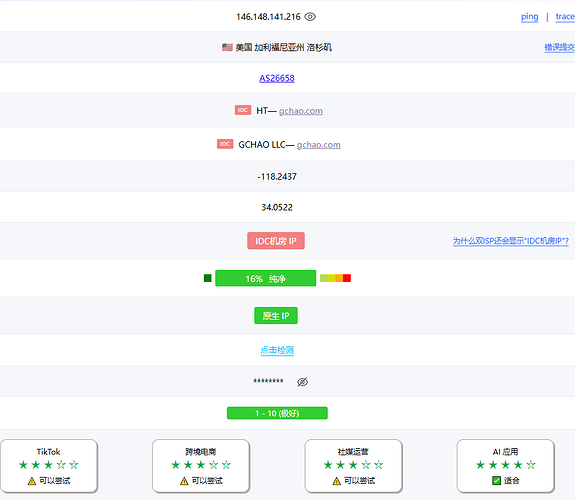Image resolution: width=575 pixels, height=500 pixels.
Task: Select the TikTok rating card
Action: click(49, 466)
